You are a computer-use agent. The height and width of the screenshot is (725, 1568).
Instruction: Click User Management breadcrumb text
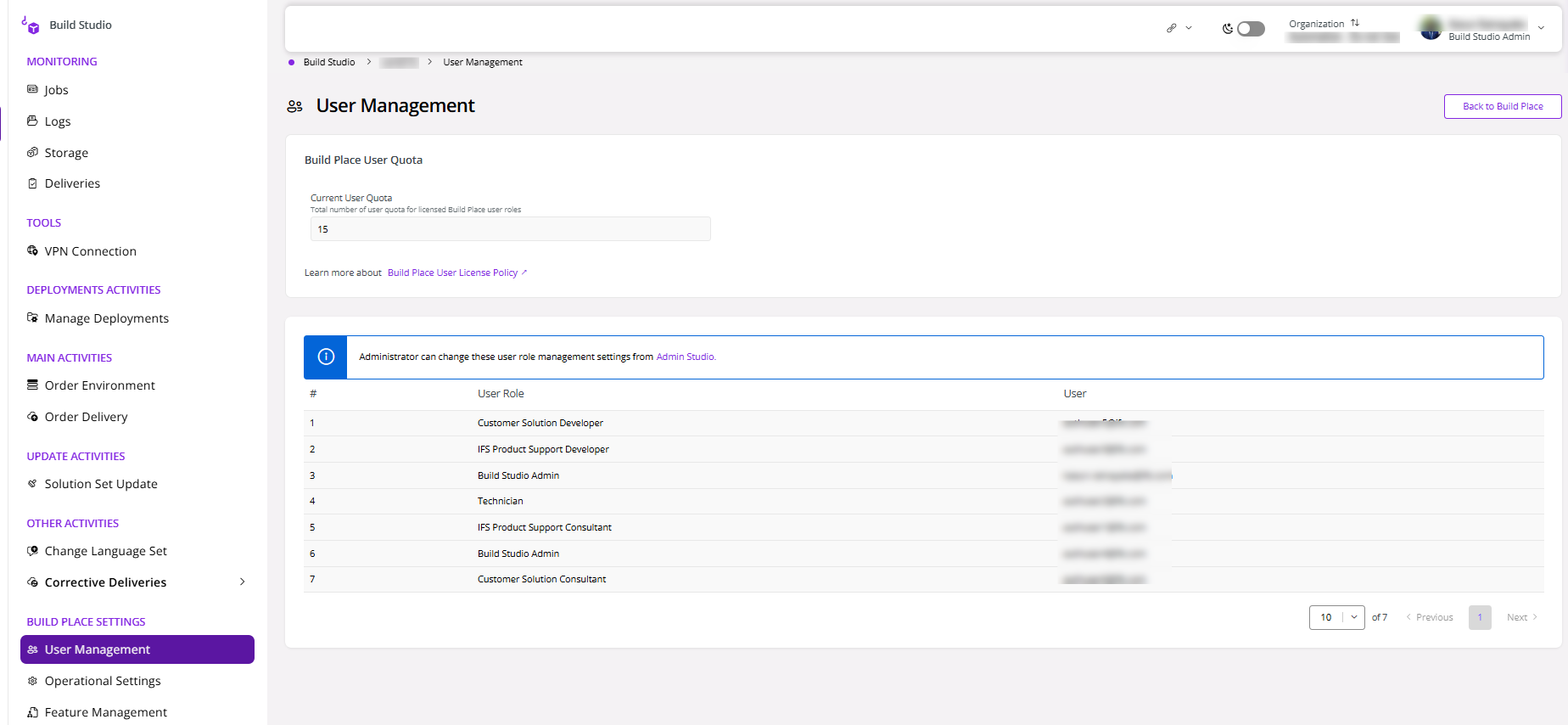pyautogui.click(x=483, y=62)
